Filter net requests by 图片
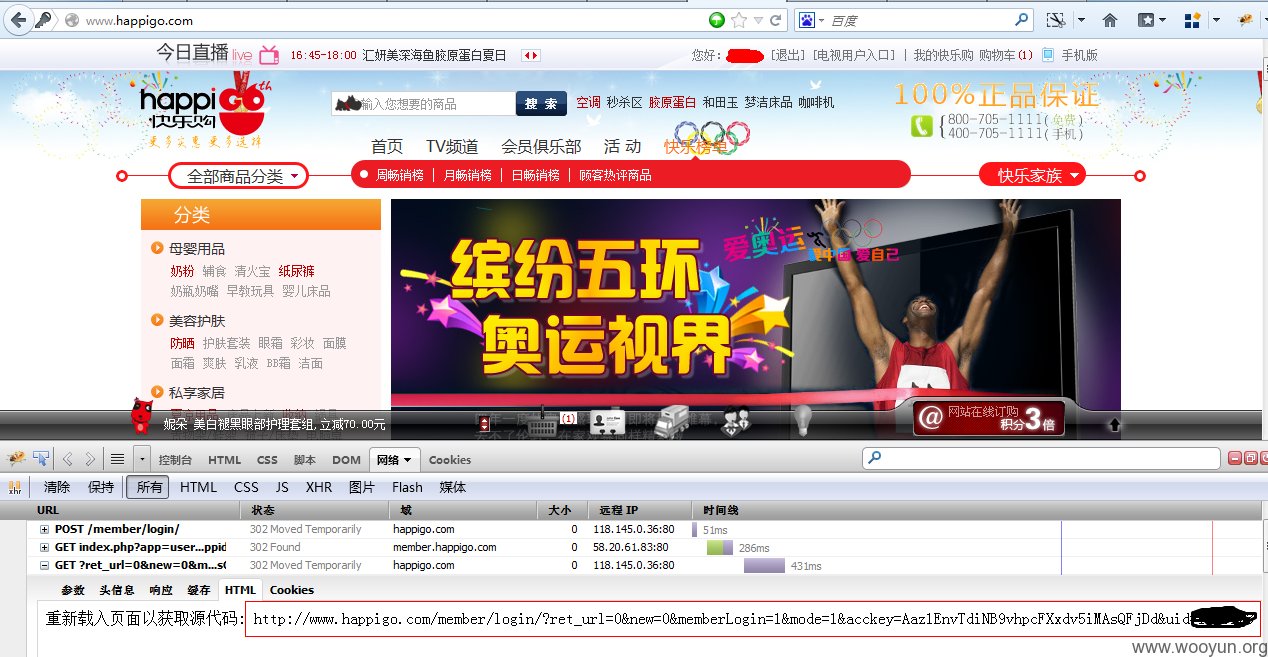This screenshot has width=1268, height=657. click(361, 487)
